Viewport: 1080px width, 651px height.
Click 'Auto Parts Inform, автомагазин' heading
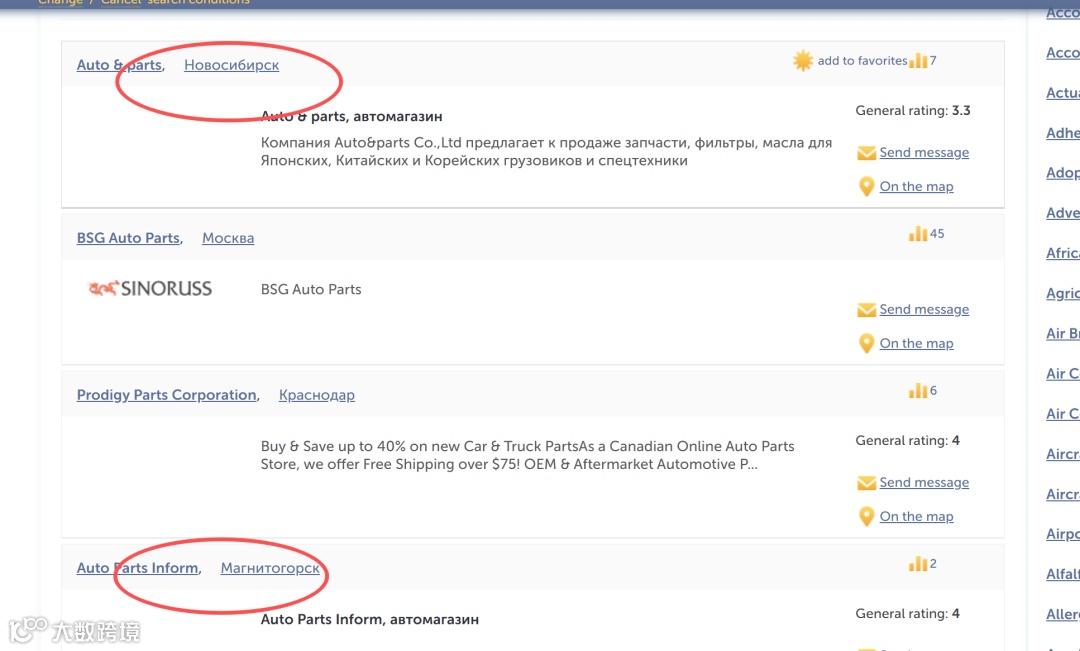point(369,619)
